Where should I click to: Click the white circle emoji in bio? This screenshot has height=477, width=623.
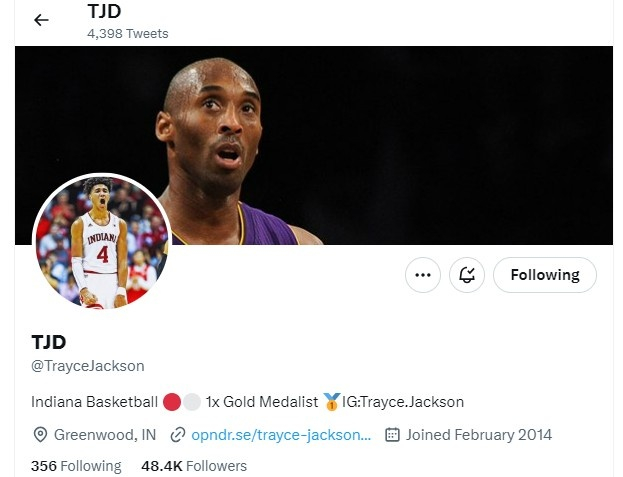coord(192,402)
